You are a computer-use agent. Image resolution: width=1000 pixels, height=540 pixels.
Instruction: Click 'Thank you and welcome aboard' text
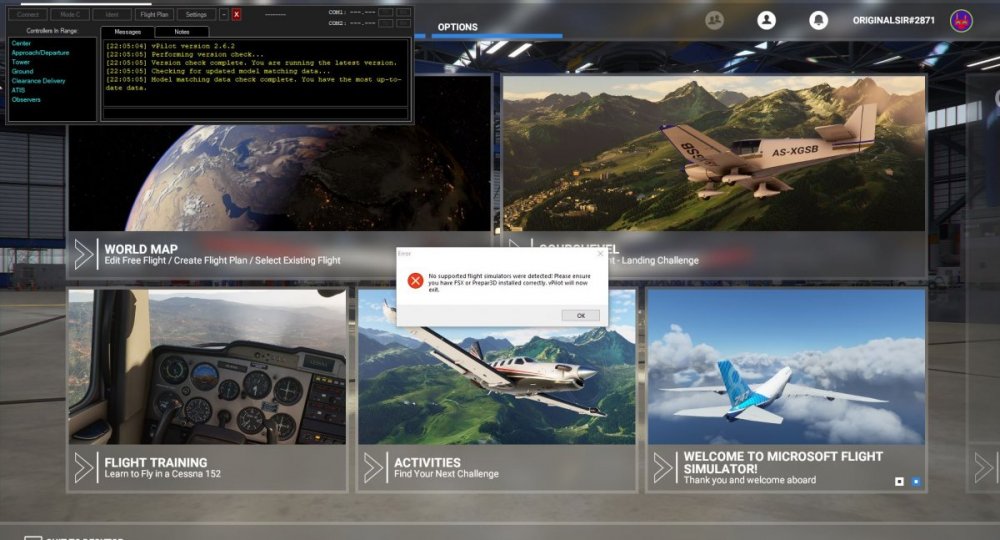[x=749, y=480]
